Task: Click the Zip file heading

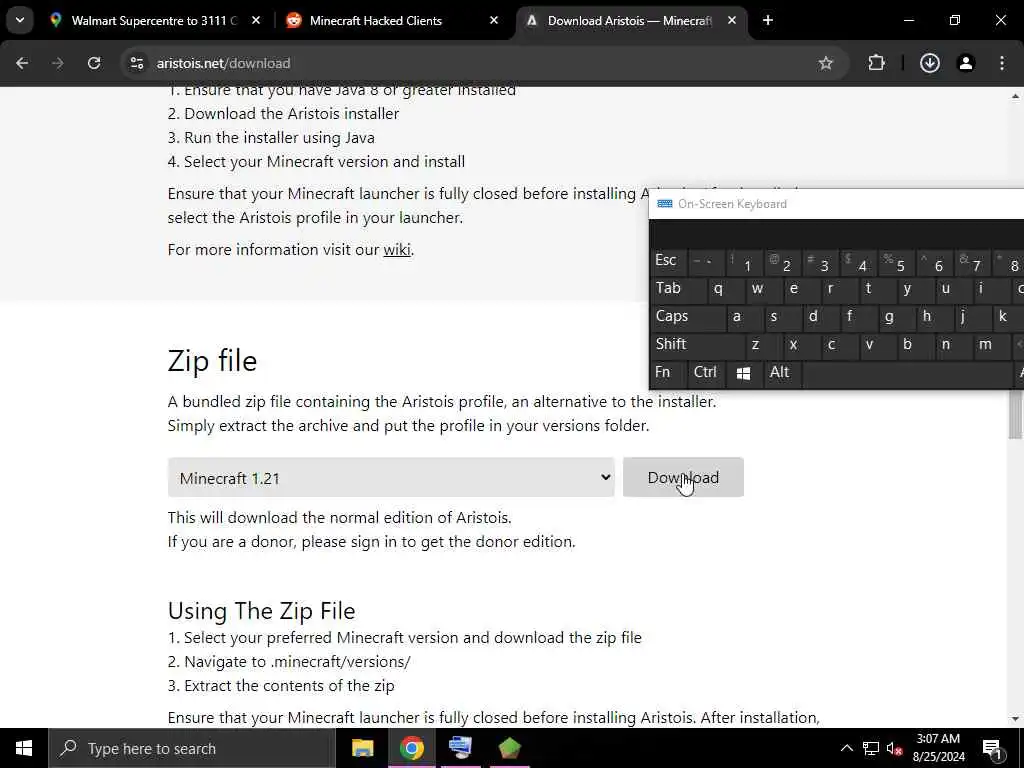Action: pos(212,361)
